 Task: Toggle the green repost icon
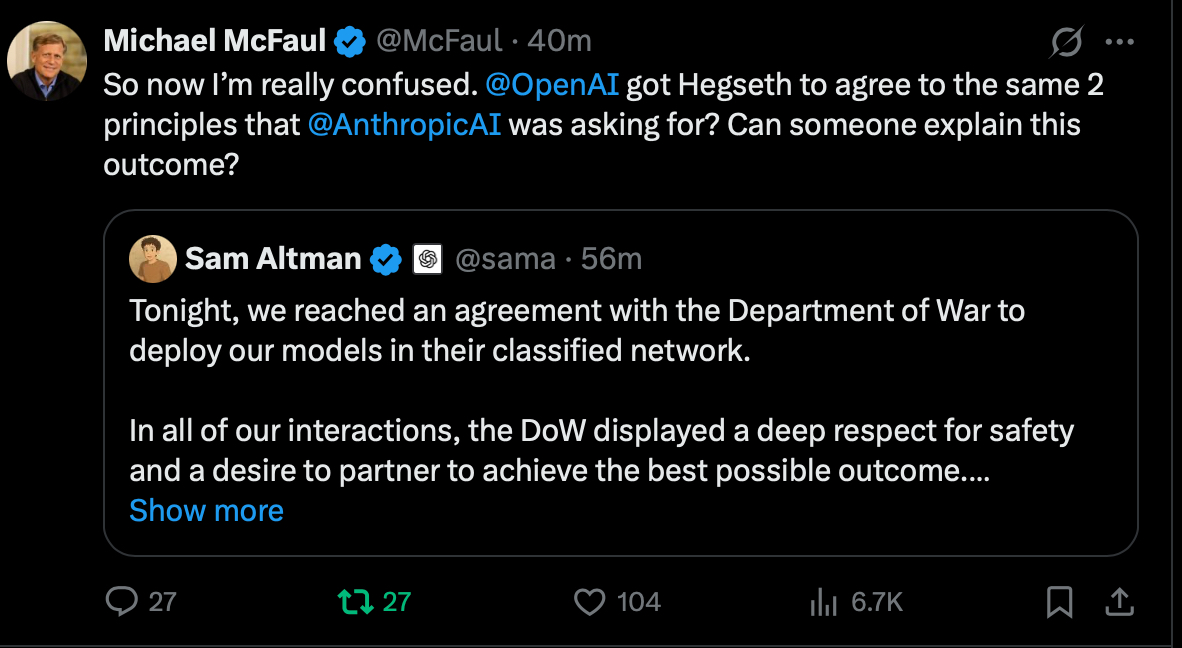tap(352, 601)
